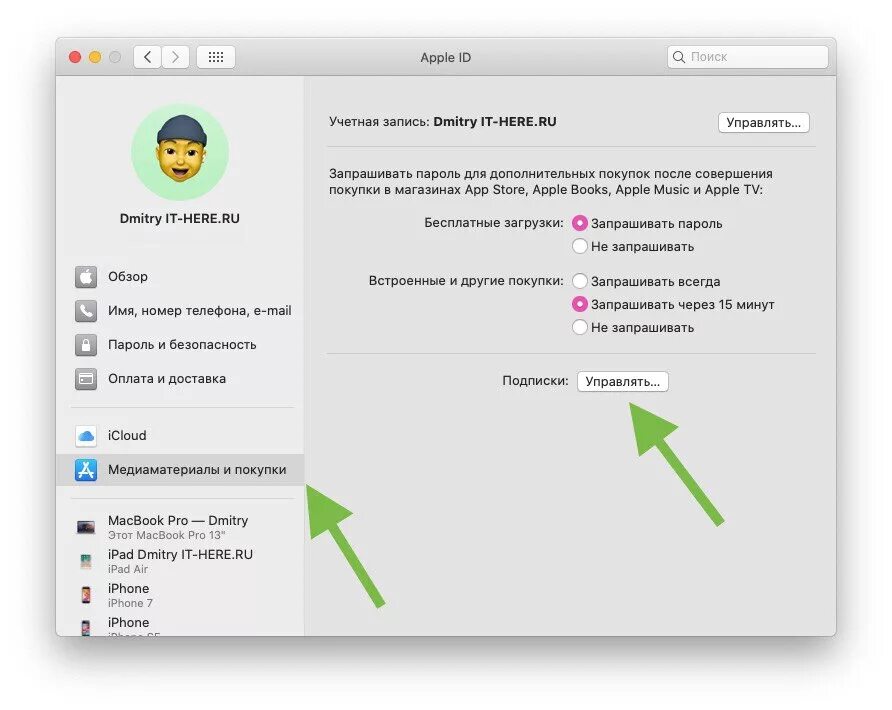Select the iPhone 7 device entry
892x710 pixels.
pyautogui.click(x=180, y=595)
